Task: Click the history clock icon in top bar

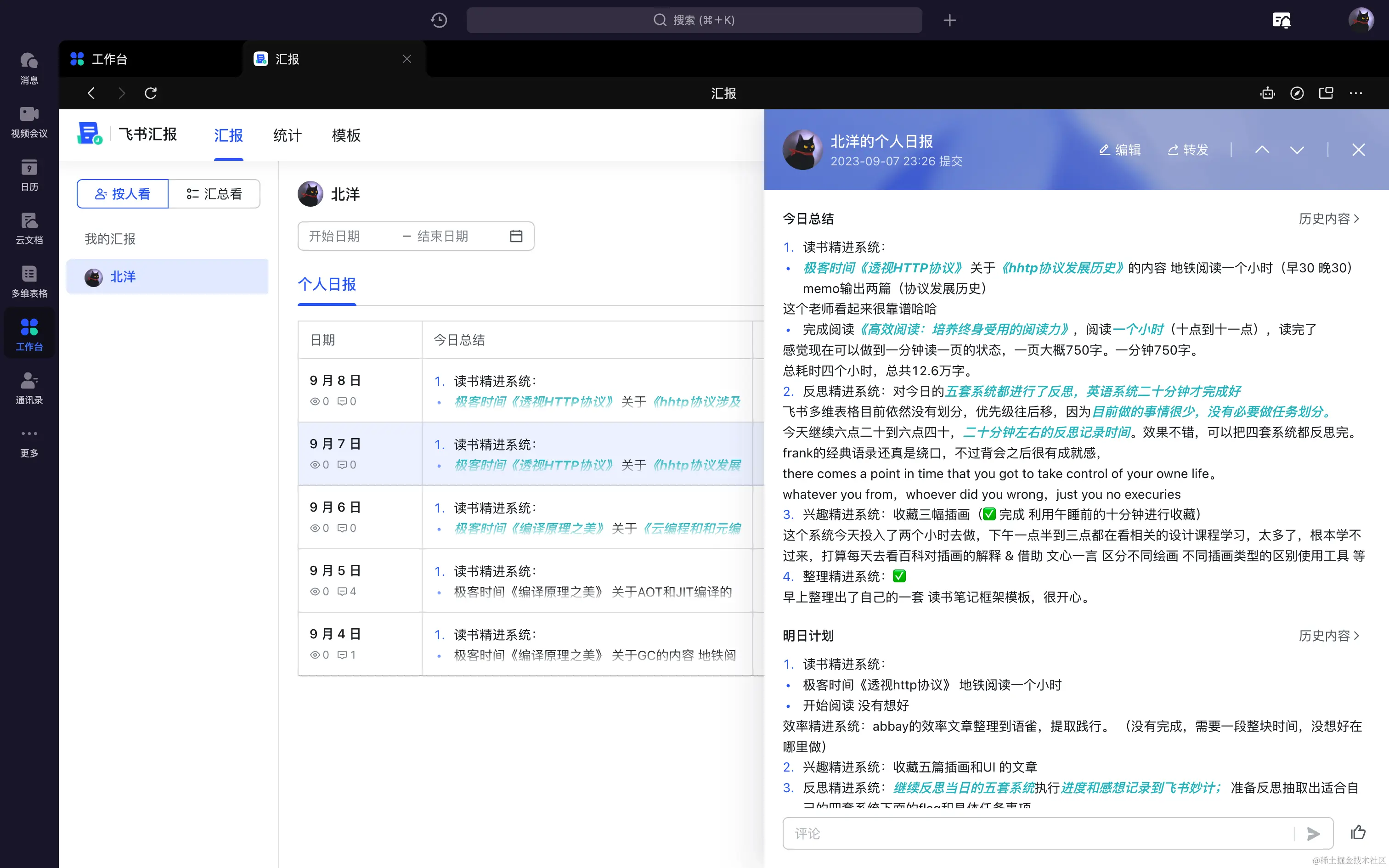Action: 439,20
